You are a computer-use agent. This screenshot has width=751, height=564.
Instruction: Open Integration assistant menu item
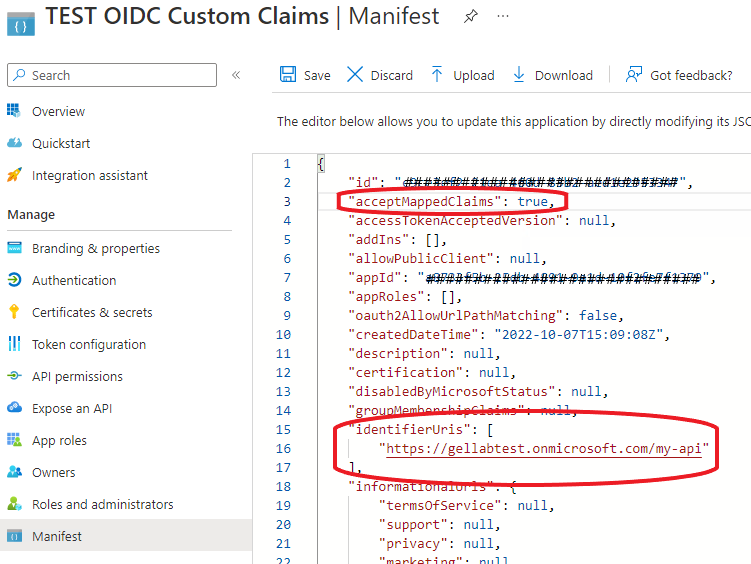[90, 175]
